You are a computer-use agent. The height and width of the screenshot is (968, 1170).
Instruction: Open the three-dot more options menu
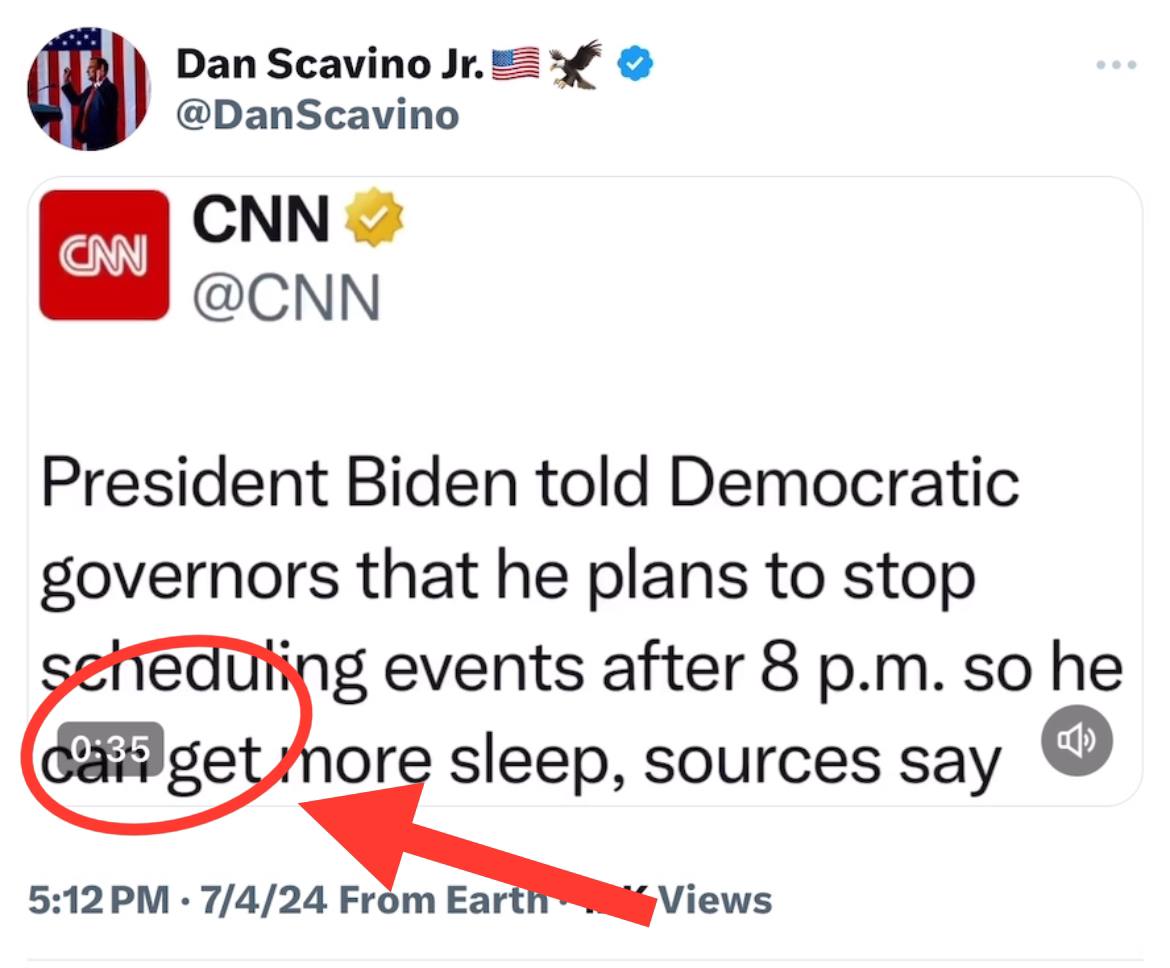1116,66
